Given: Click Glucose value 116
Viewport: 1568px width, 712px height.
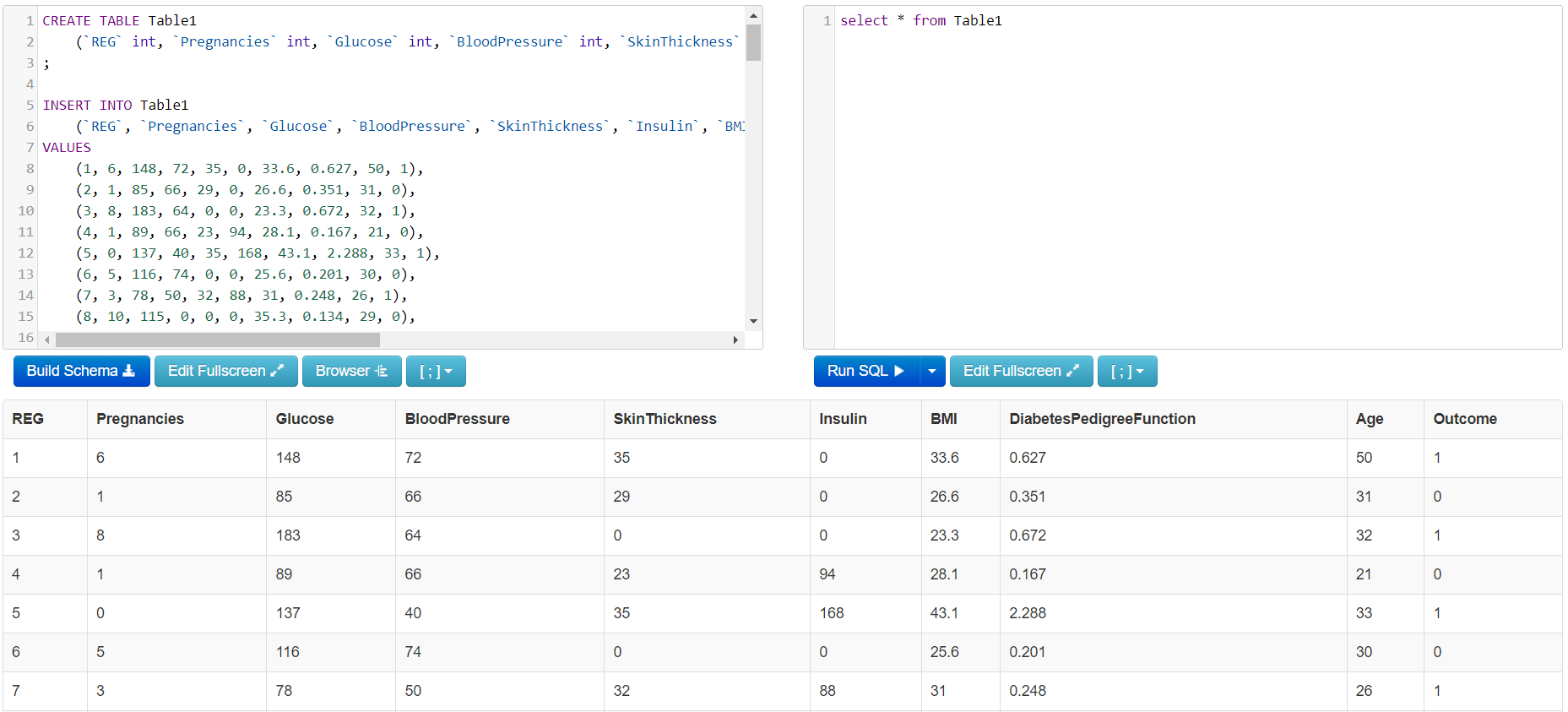Looking at the screenshot, I should 288,652.
